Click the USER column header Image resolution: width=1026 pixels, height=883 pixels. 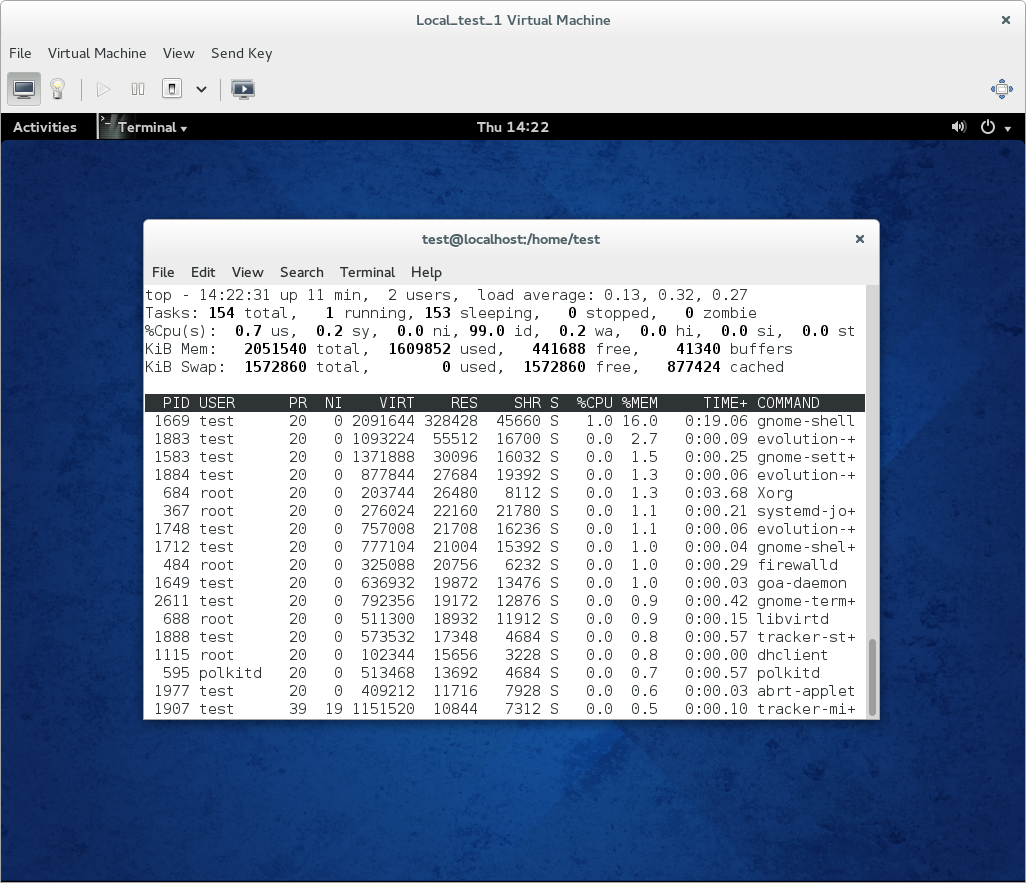217,403
